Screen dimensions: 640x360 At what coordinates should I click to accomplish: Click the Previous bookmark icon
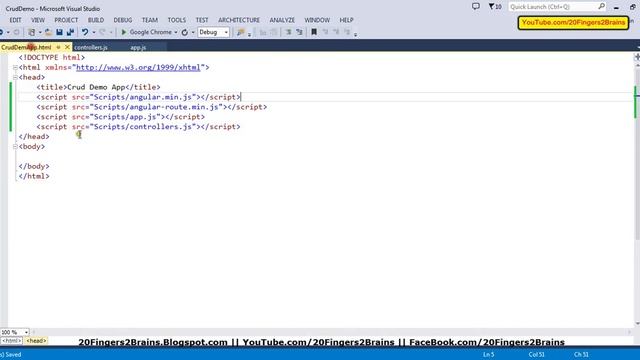[325, 32]
